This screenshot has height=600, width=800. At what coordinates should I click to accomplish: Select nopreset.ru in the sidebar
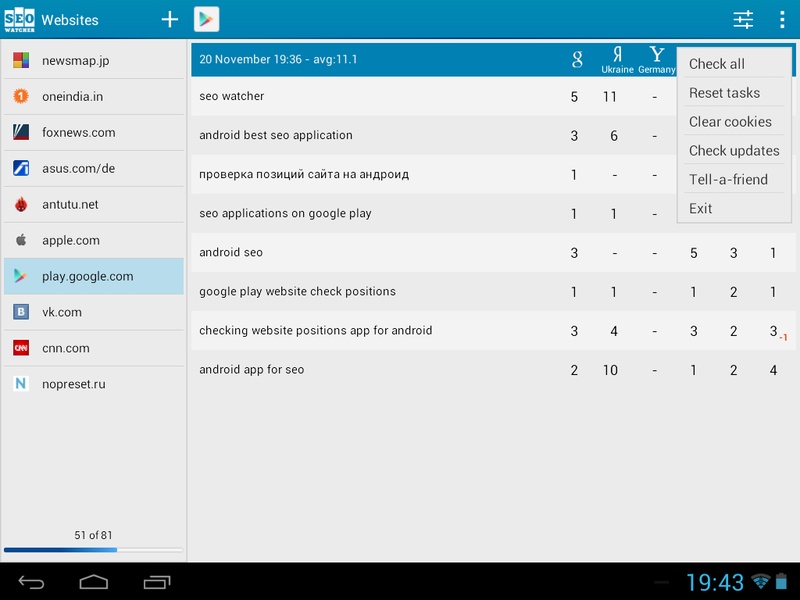[94, 384]
